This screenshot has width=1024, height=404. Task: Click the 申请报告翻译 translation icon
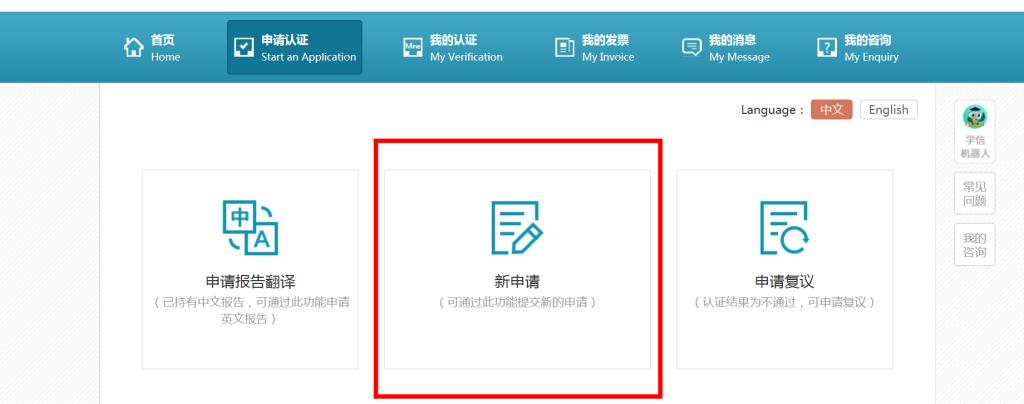coord(250,227)
